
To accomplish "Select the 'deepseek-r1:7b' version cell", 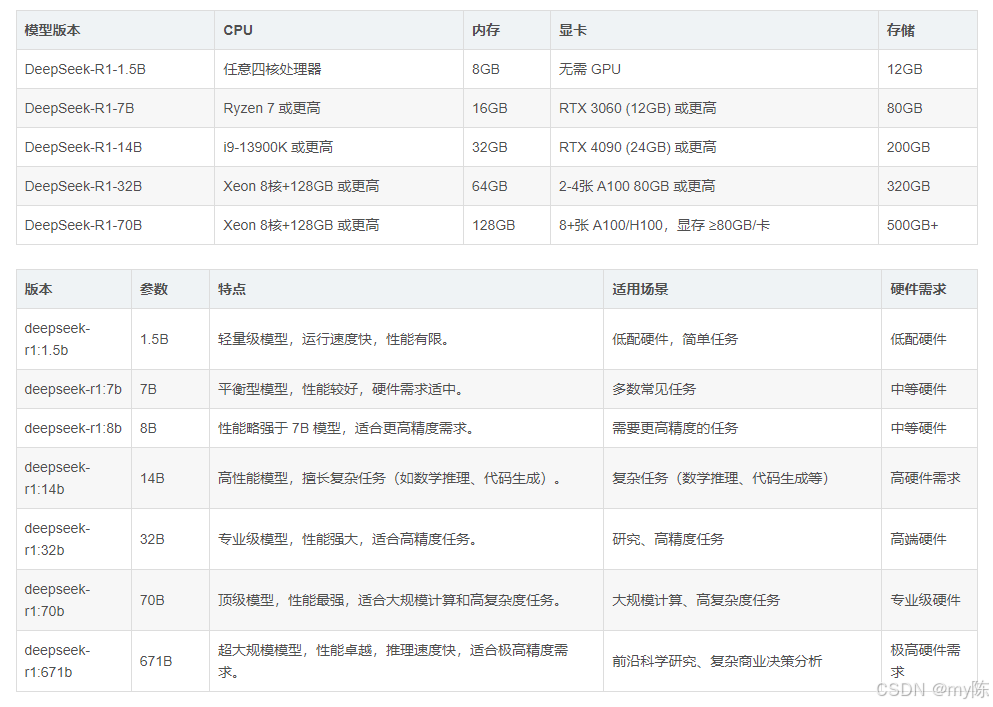I will pyautogui.click(x=74, y=389).
